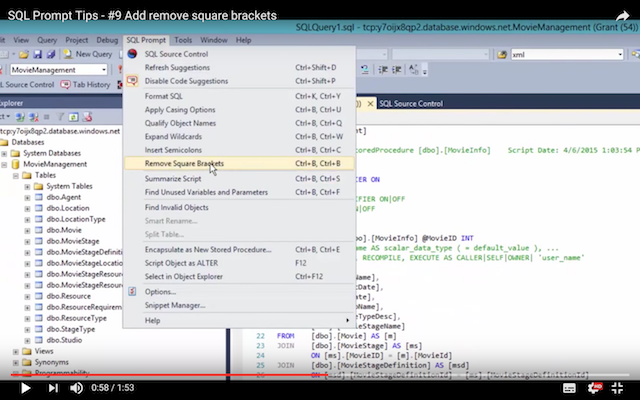Click the Refresh icon in Object Explorer
The width and height of the screenshot is (640, 400).
(x=73, y=117)
